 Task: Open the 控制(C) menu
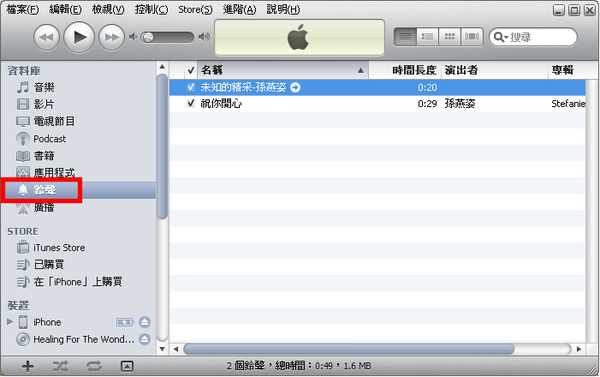point(152,10)
